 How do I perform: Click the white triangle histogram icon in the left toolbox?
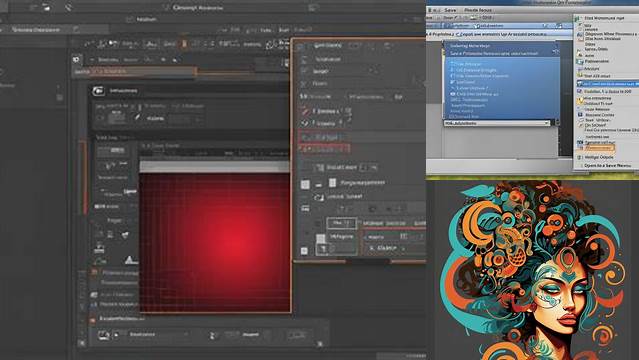pos(130,259)
